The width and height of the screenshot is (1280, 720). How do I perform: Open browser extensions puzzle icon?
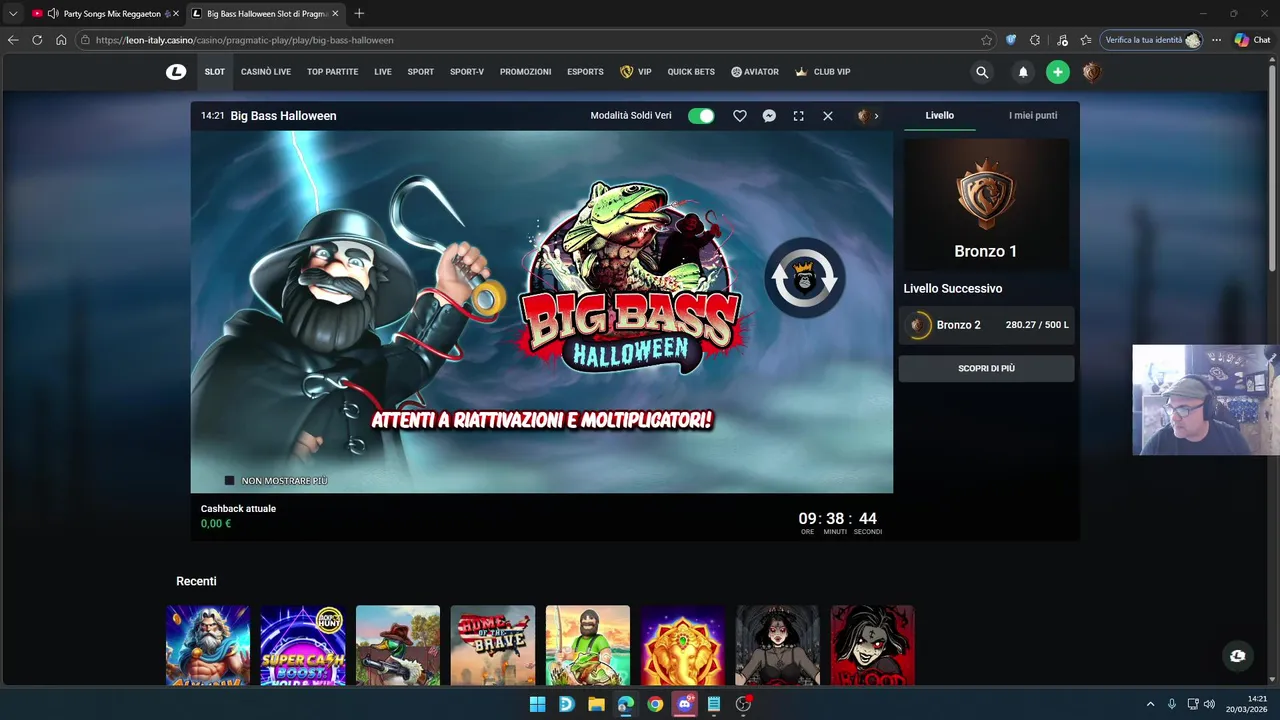(x=1035, y=40)
